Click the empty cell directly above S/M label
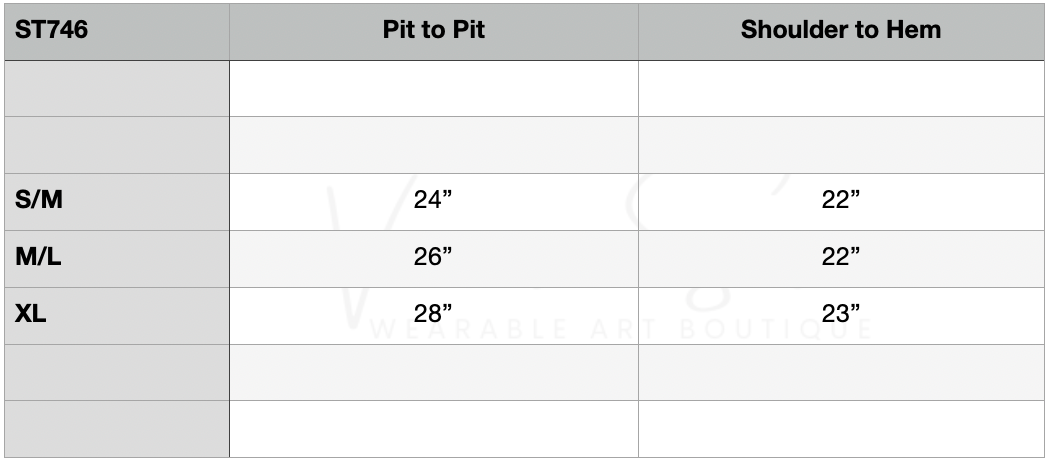The width and height of the screenshot is (1046, 462). tap(116, 145)
